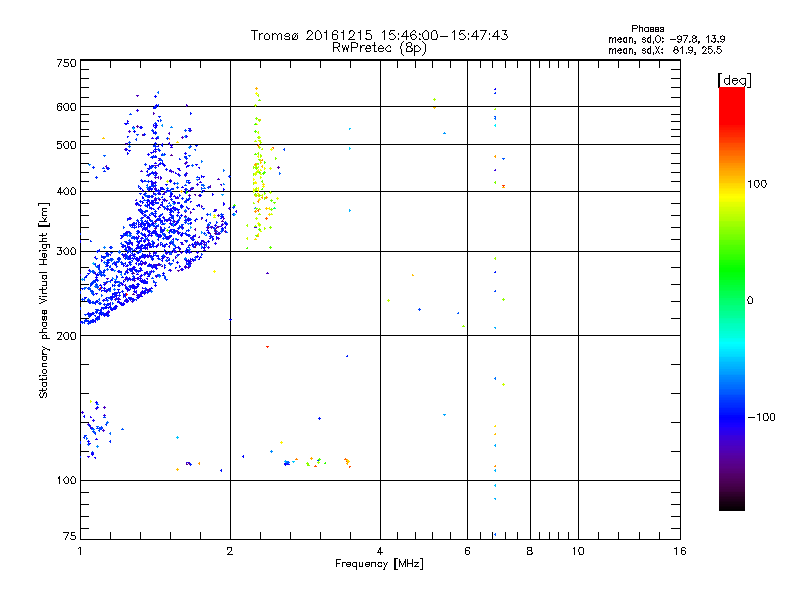Screen dimensions: 800x600
Task: Click the plot title 'Tromsø 20161215 15:46:00-15:47:43'
Action: tap(379, 35)
